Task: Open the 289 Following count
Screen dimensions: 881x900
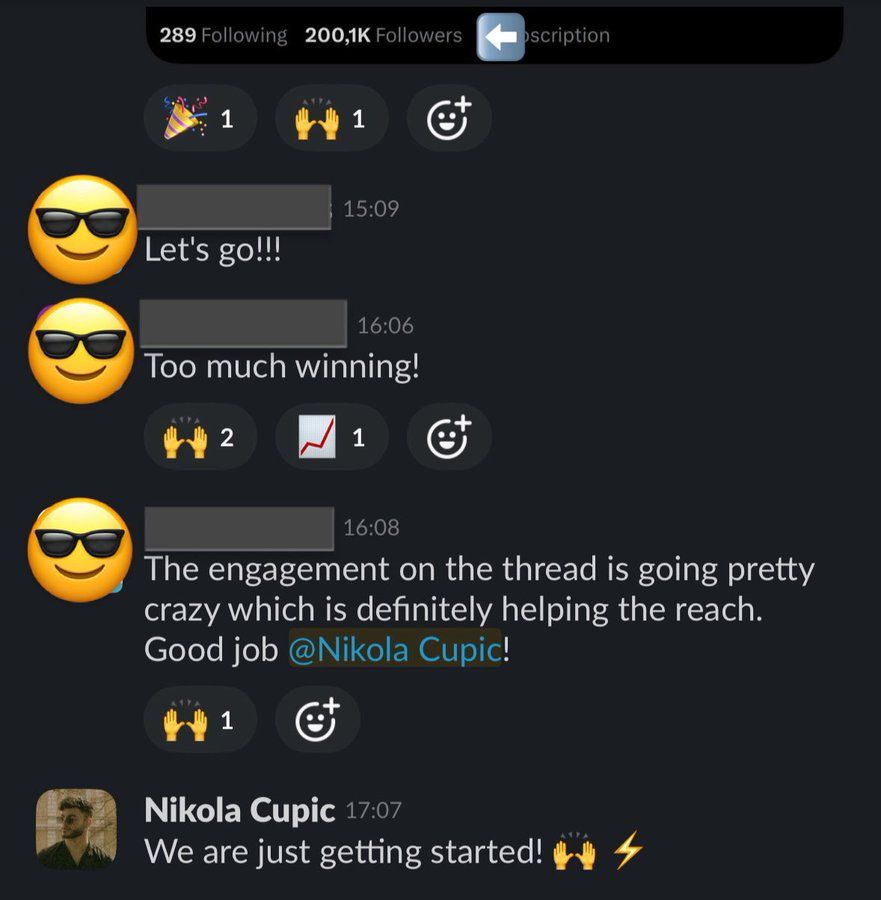Action: [x=223, y=36]
